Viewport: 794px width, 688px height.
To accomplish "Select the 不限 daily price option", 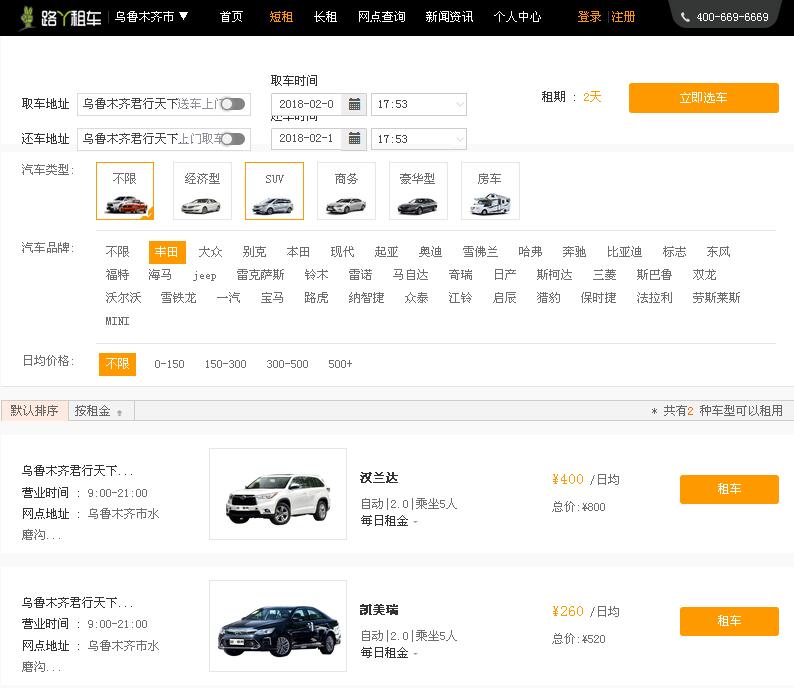I will pos(117,364).
